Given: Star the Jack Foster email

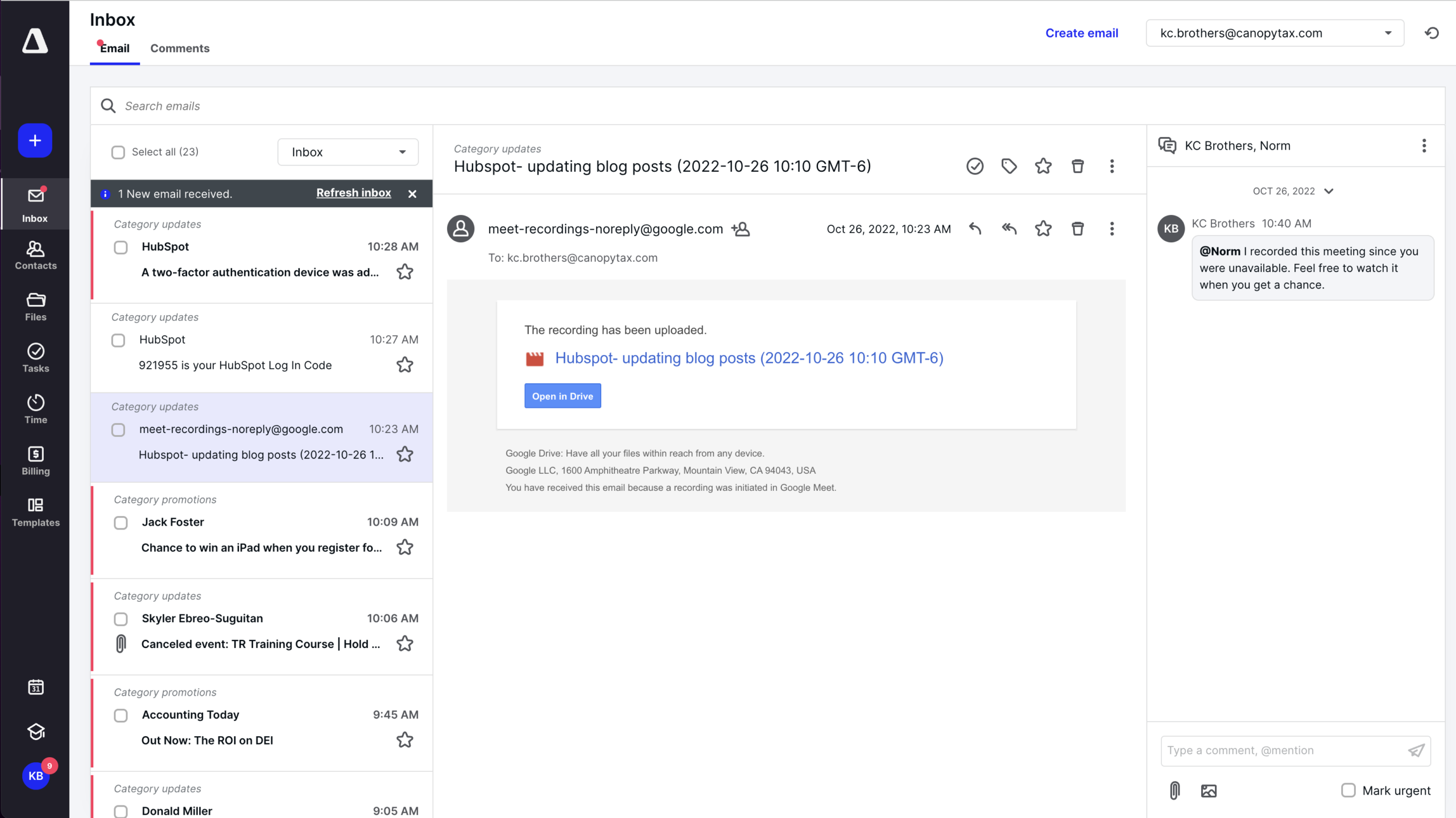Looking at the screenshot, I should (x=404, y=547).
